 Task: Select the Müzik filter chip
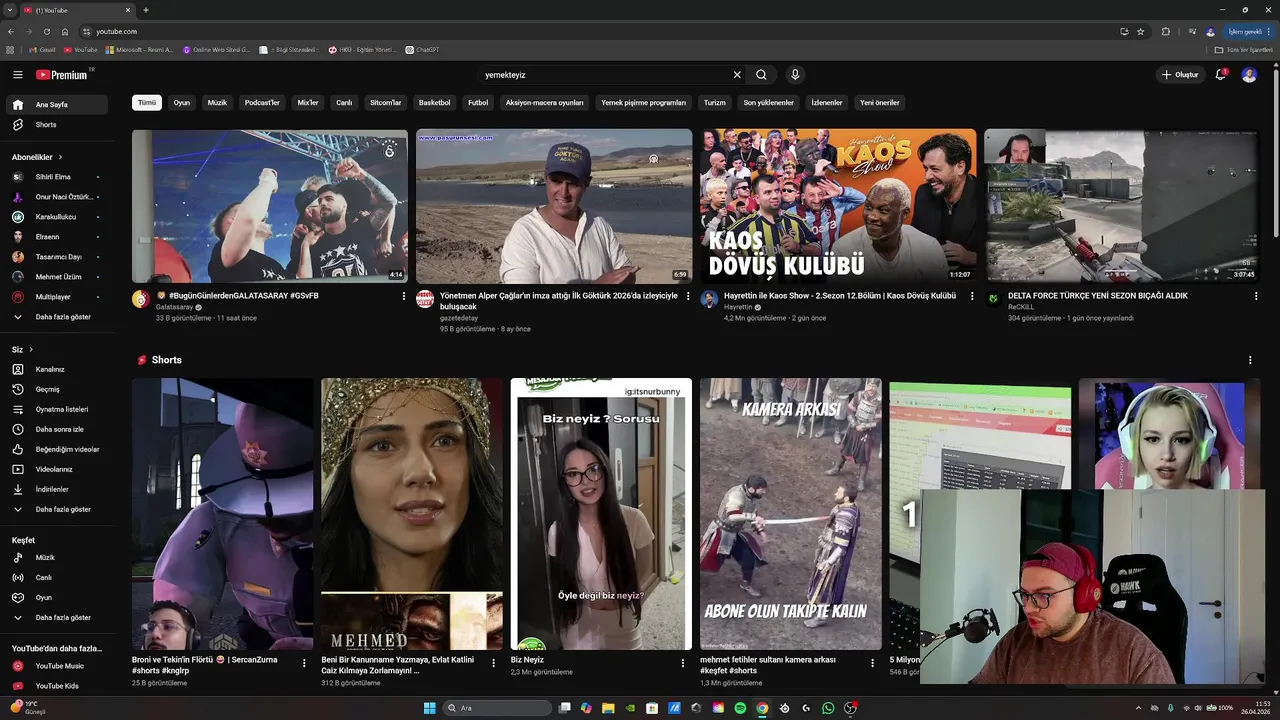[x=217, y=102]
